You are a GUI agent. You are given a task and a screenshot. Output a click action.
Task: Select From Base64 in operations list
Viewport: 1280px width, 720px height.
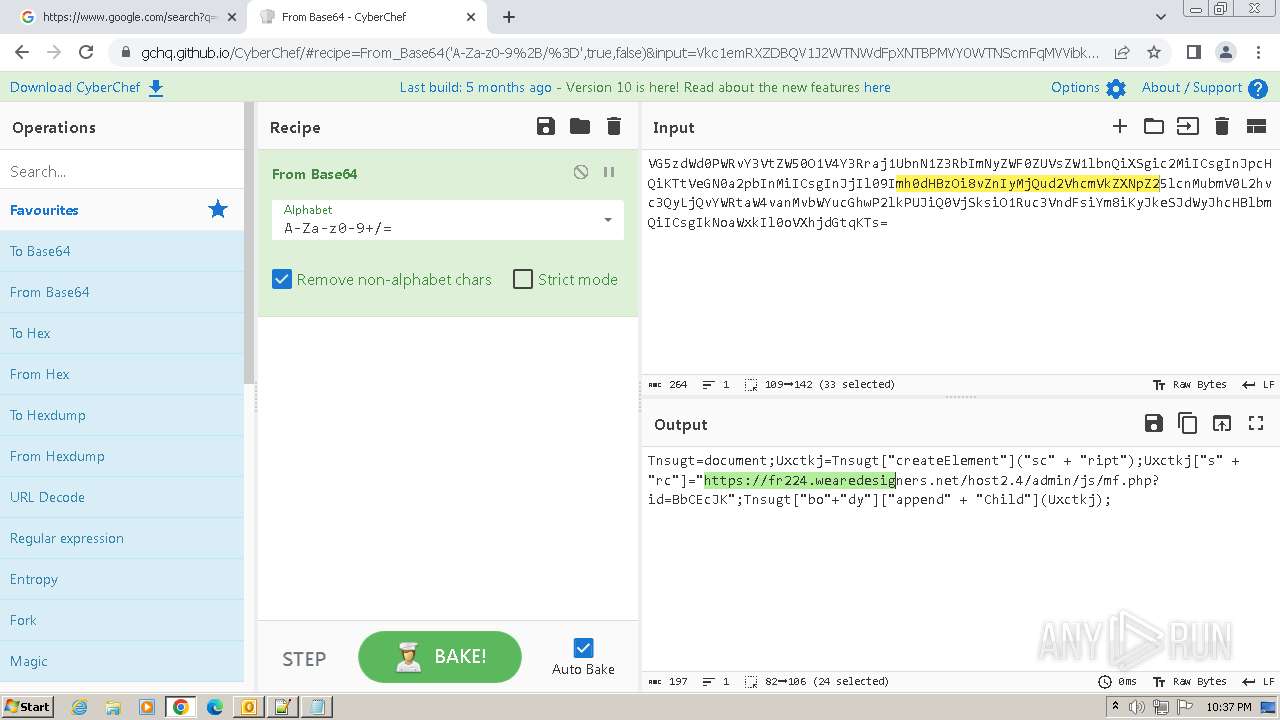pyautogui.click(x=122, y=292)
